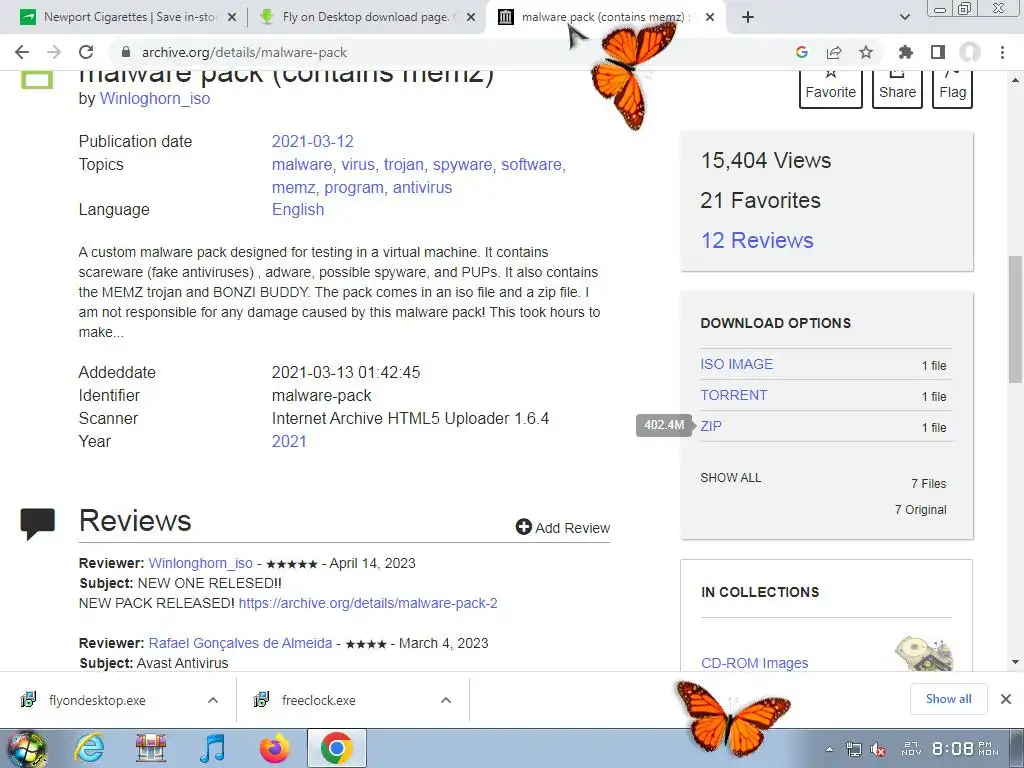
Task: Open Chrome profile avatar
Action: 970,52
